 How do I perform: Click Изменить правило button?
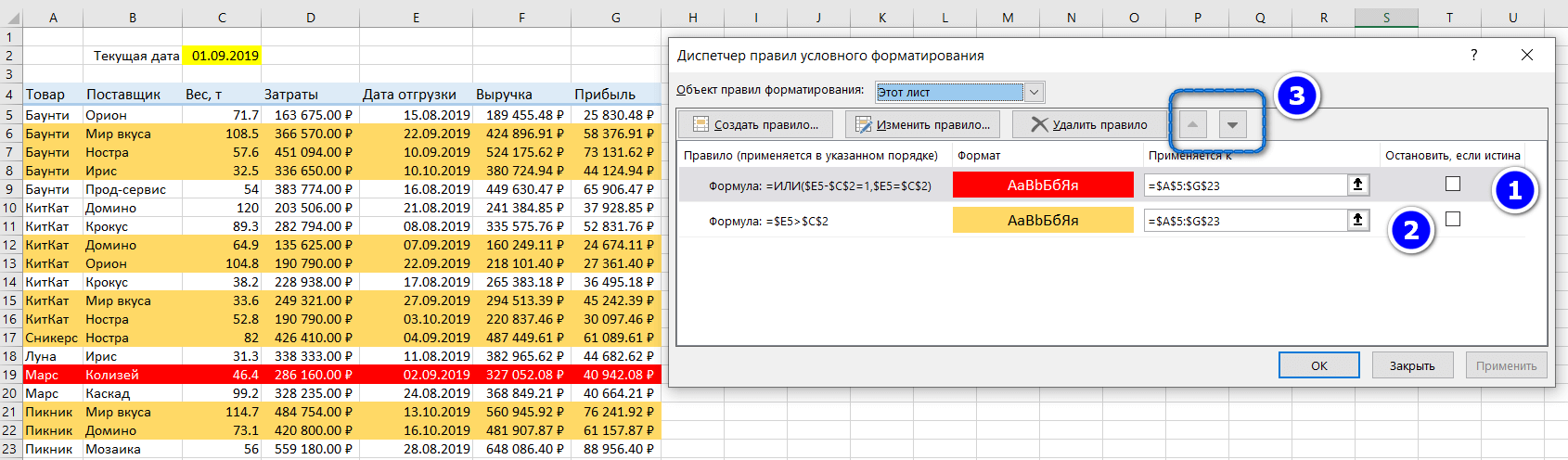(922, 124)
